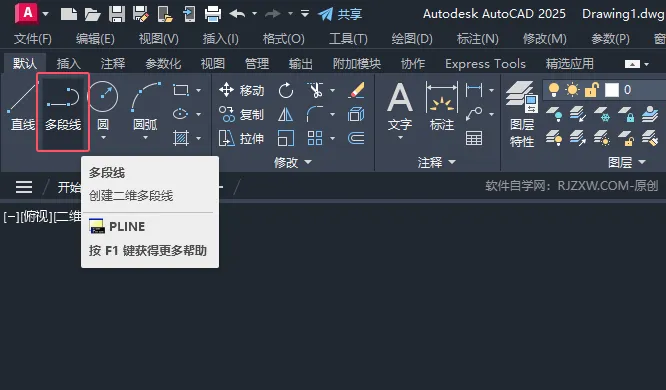The height and width of the screenshot is (390, 666).
Task: Click the Scale tool icon
Action: coord(285,138)
